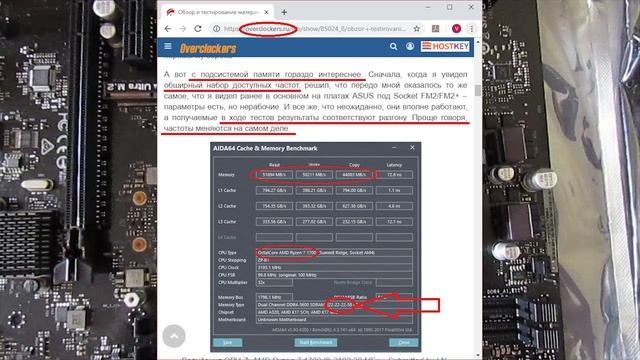Maximize the Chrome window

click(x=449, y=7)
